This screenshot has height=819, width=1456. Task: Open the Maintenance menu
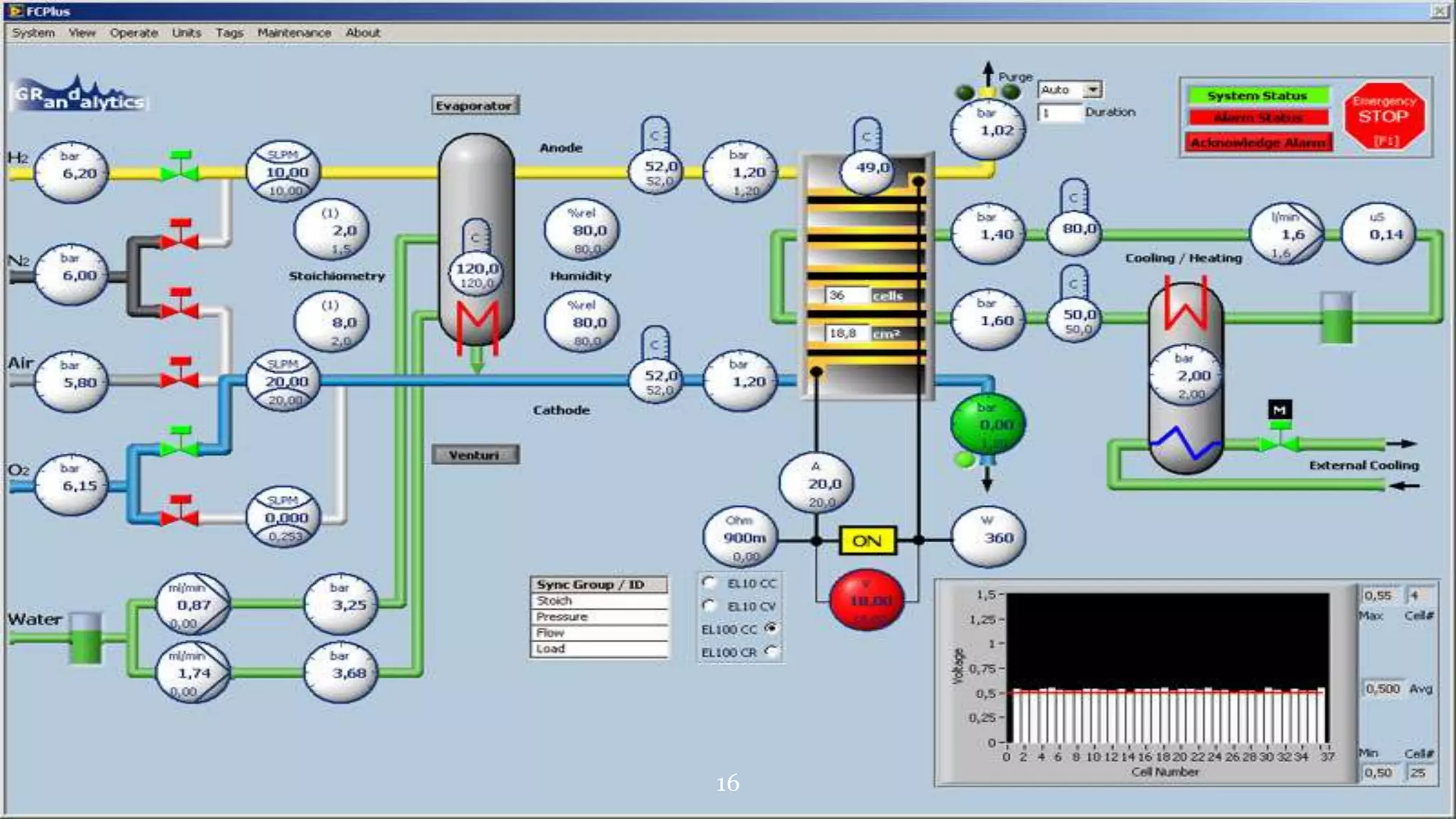(294, 33)
